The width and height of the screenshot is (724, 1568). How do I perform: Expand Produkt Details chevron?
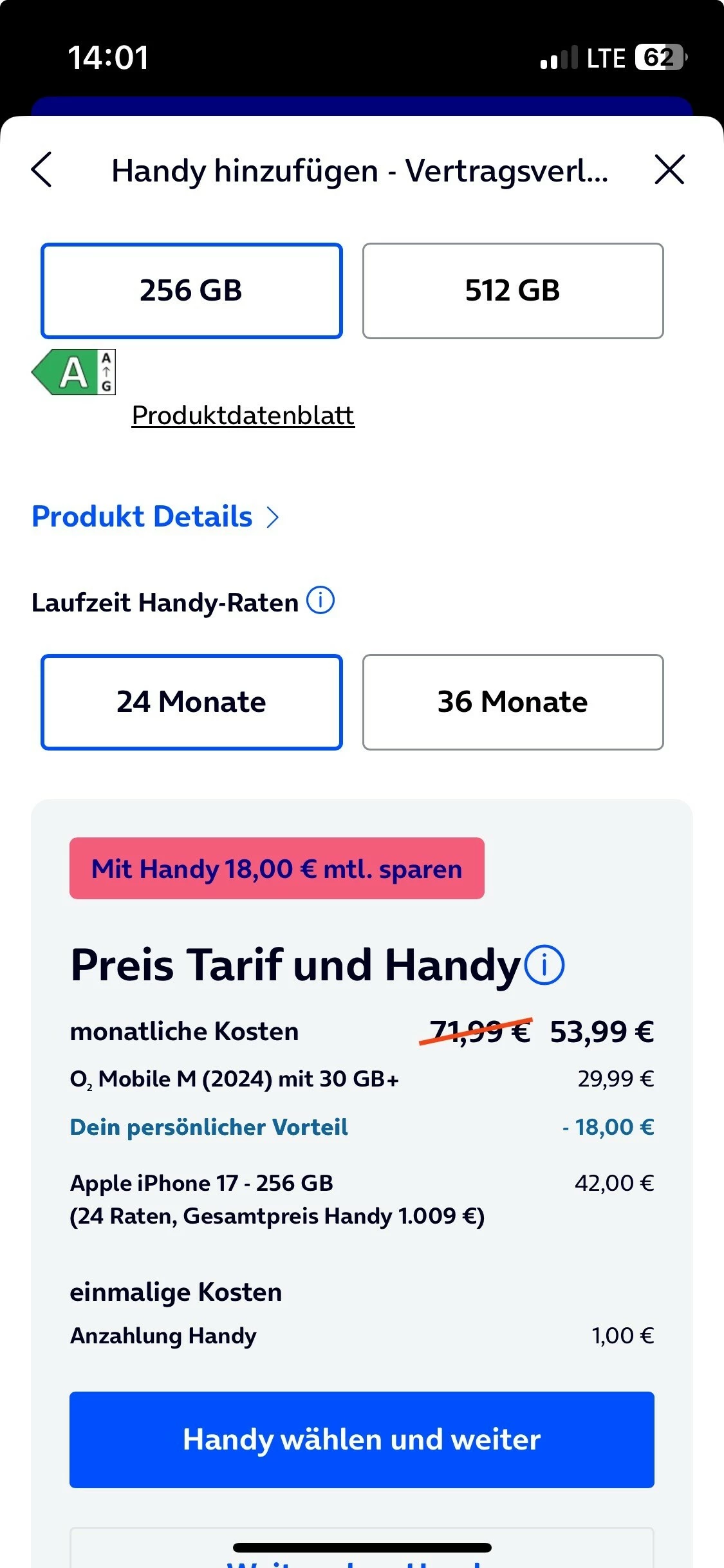tap(273, 517)
